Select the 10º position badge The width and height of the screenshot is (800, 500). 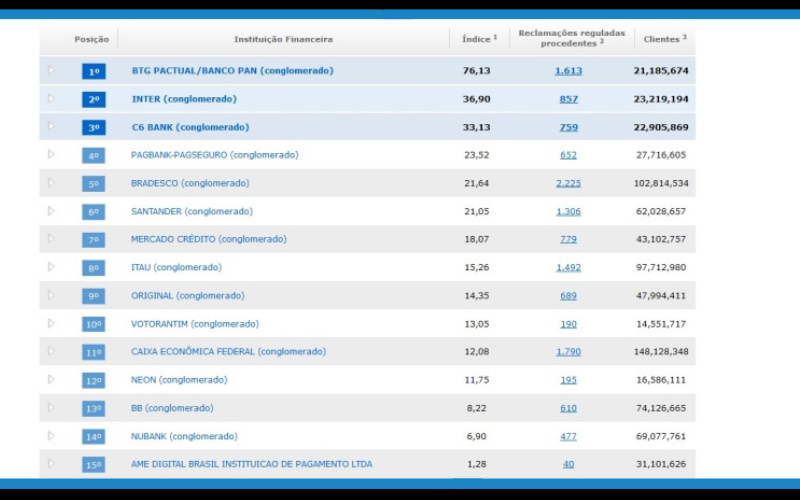[x=94, y=324]
